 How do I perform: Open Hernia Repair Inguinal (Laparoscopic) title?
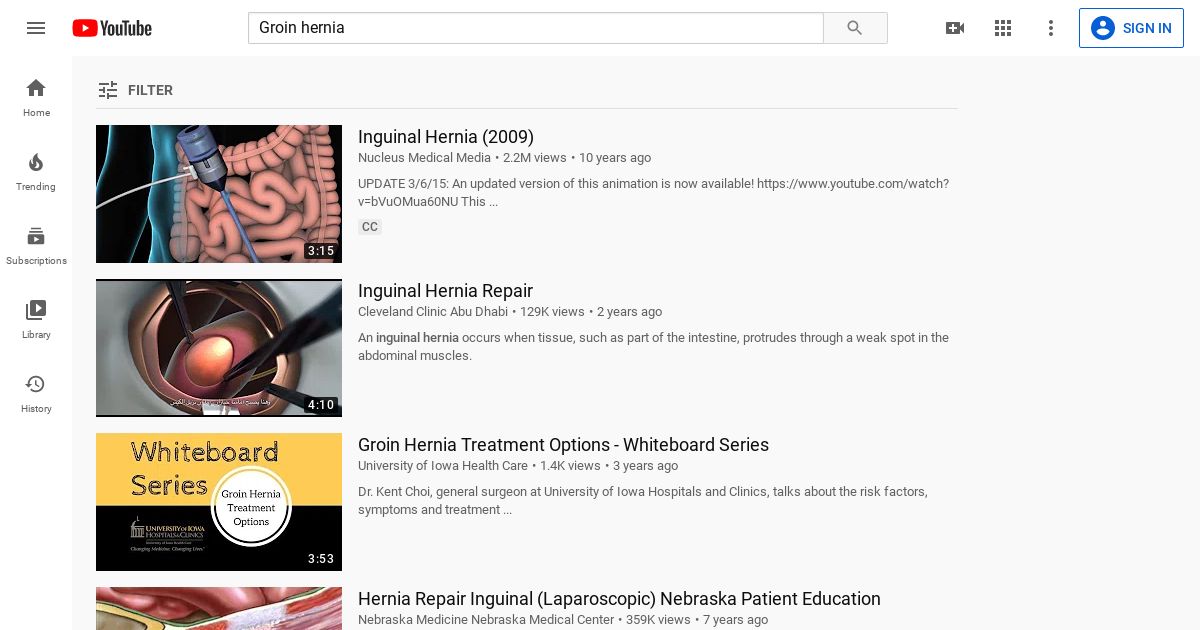619,599
